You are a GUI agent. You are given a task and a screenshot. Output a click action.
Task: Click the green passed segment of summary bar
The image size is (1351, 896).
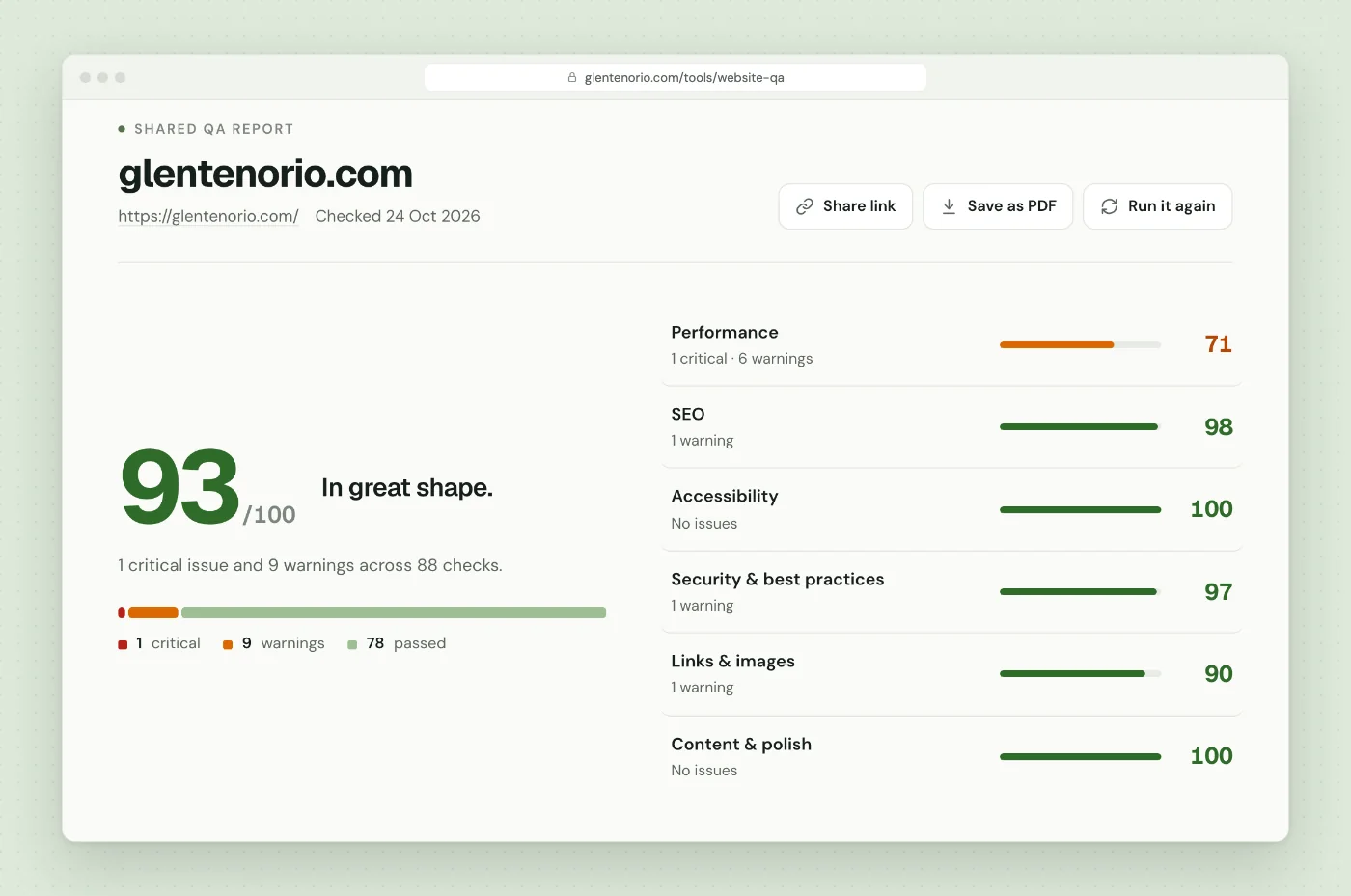point(394,612)
